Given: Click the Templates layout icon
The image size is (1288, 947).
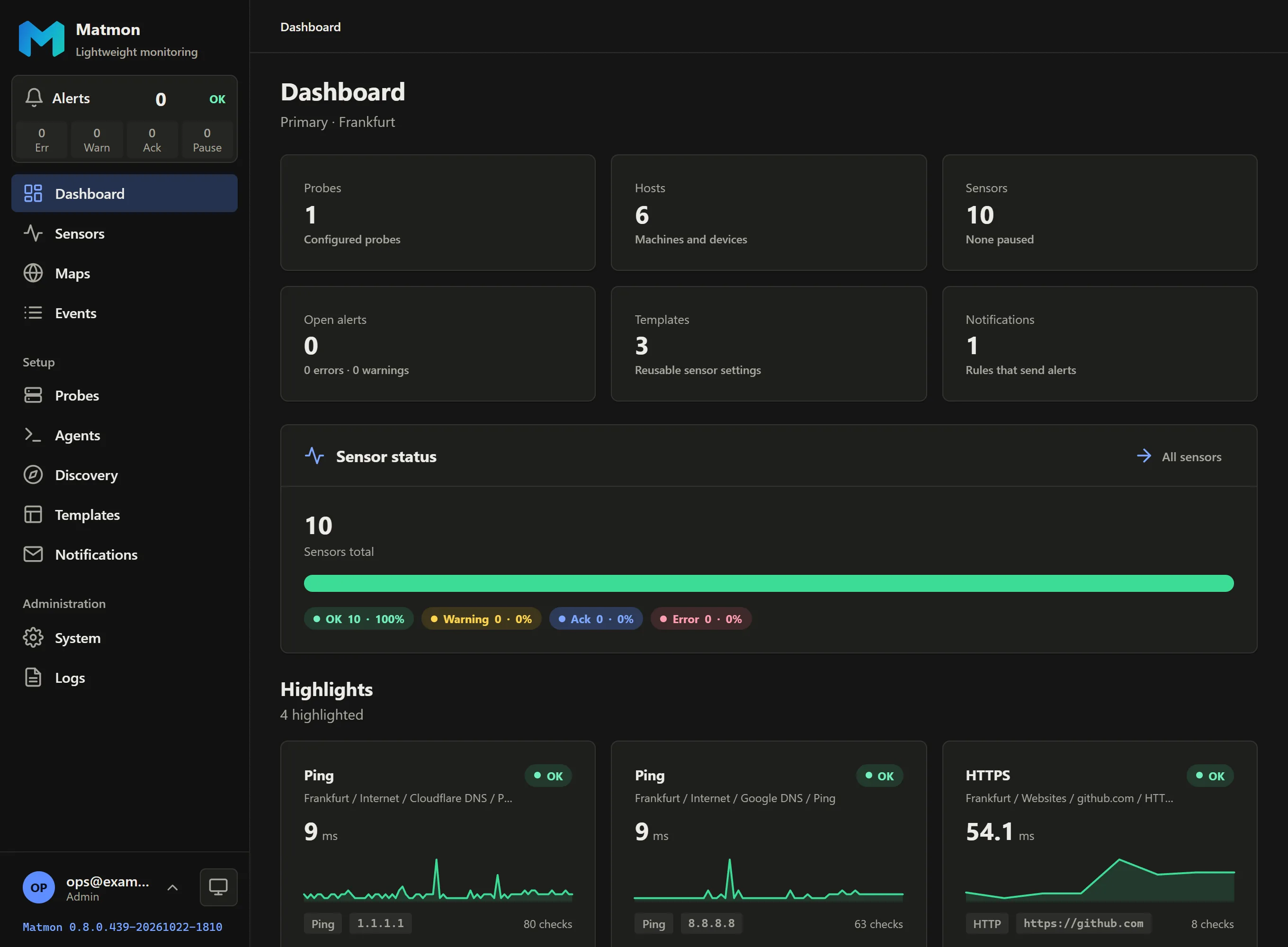Looking at the screenshot, I should pyautogui.click(x=33, y=514).
